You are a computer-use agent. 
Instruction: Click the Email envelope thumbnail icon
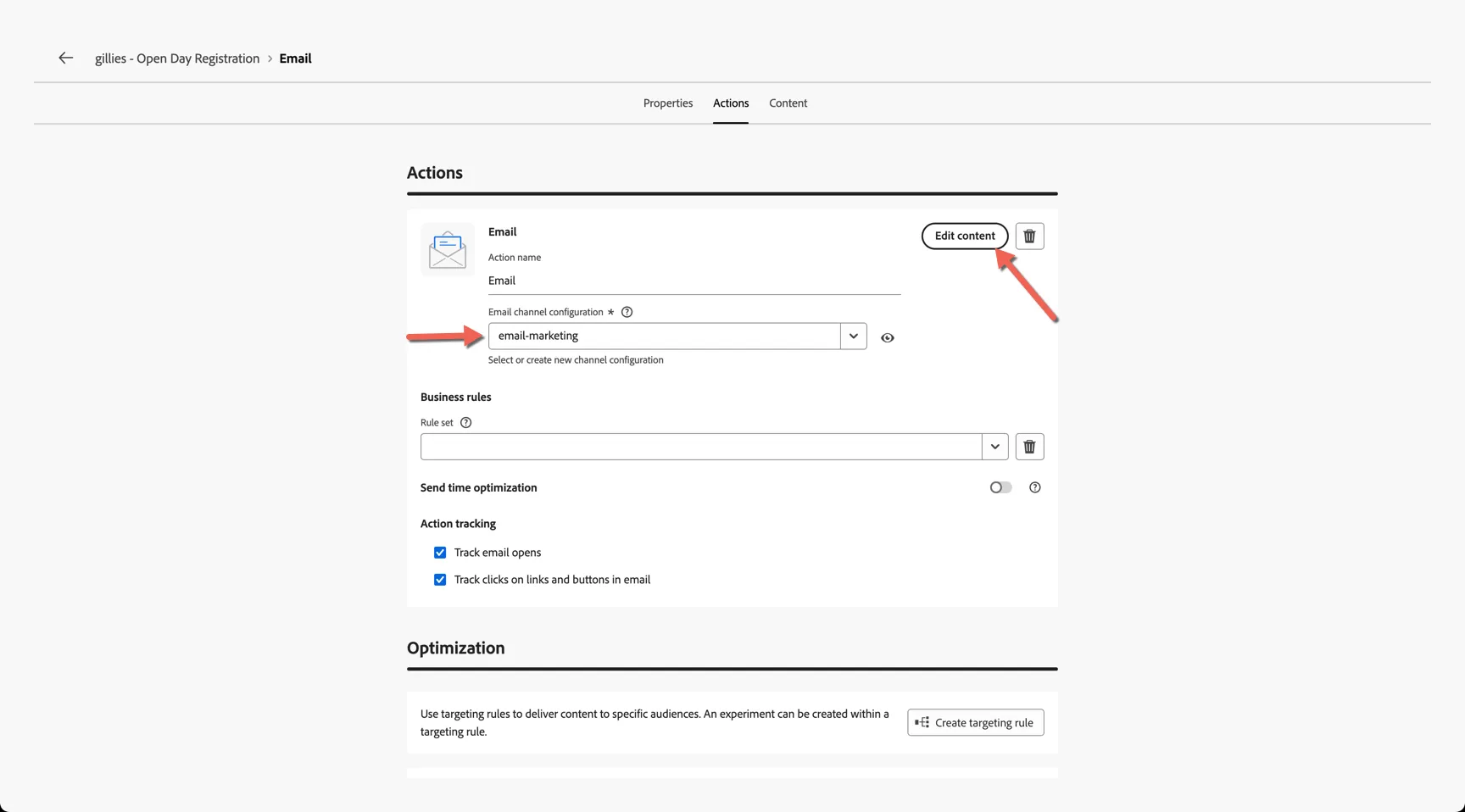(448, 249)
